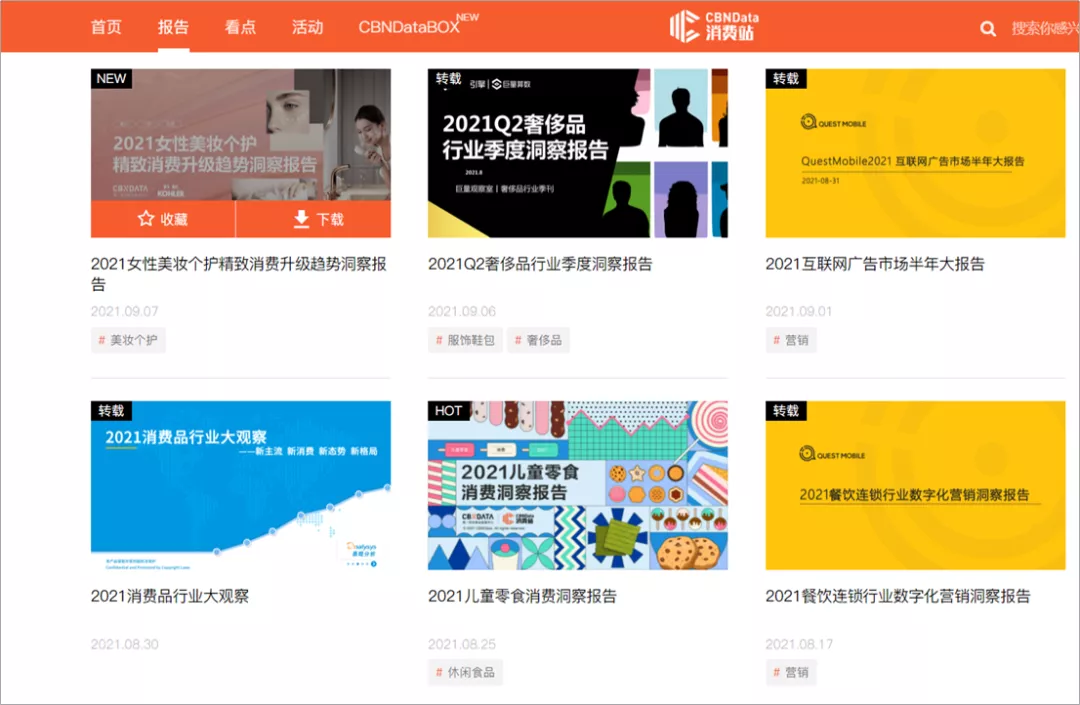Select the 休闲食品 tag

pos(466,673)
